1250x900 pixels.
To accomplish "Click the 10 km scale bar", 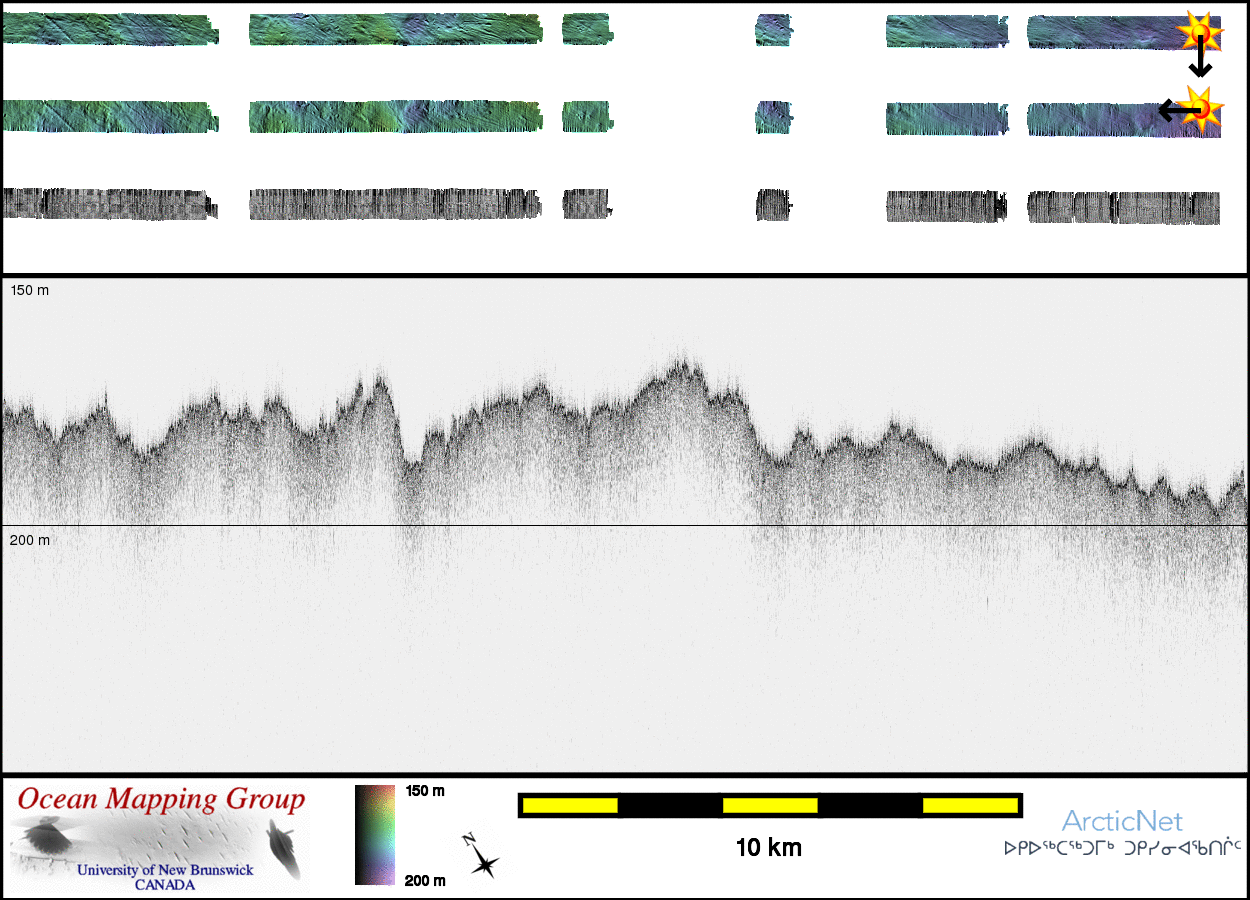I will click(x=769, y=805).
